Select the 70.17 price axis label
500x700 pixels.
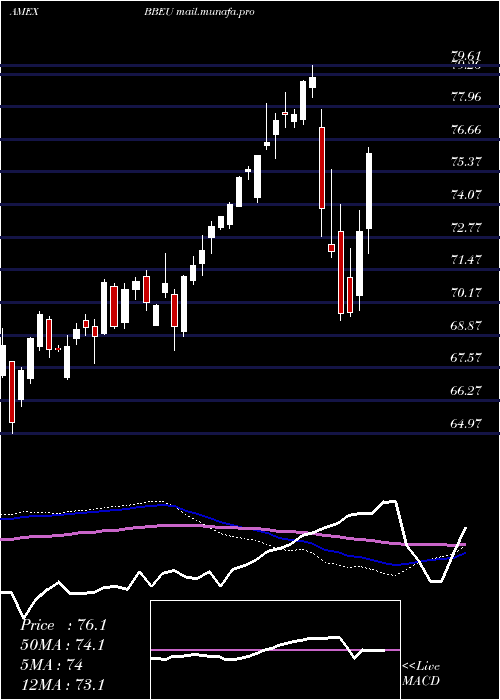[467, 292]
